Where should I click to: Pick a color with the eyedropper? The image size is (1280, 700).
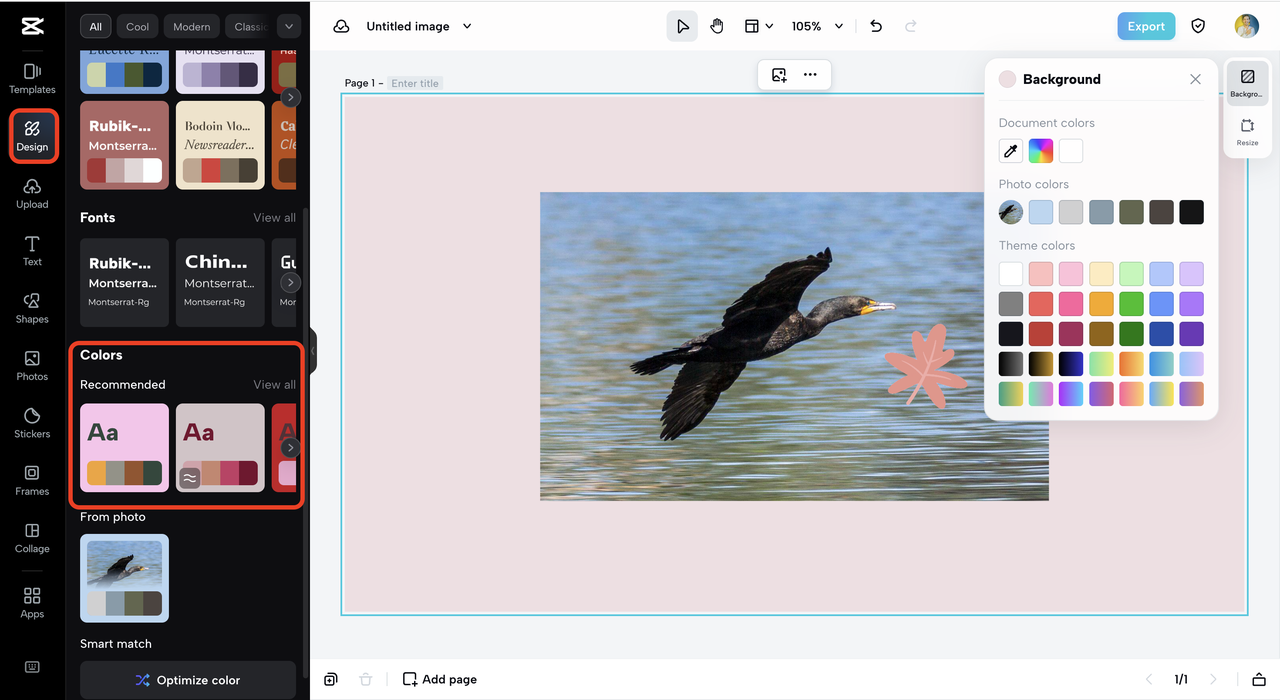tap(1011, 151)
